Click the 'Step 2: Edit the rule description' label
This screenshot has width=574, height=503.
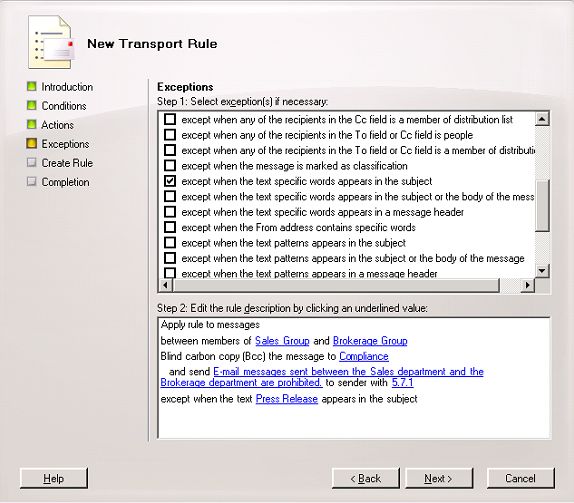tap(292, 308)
